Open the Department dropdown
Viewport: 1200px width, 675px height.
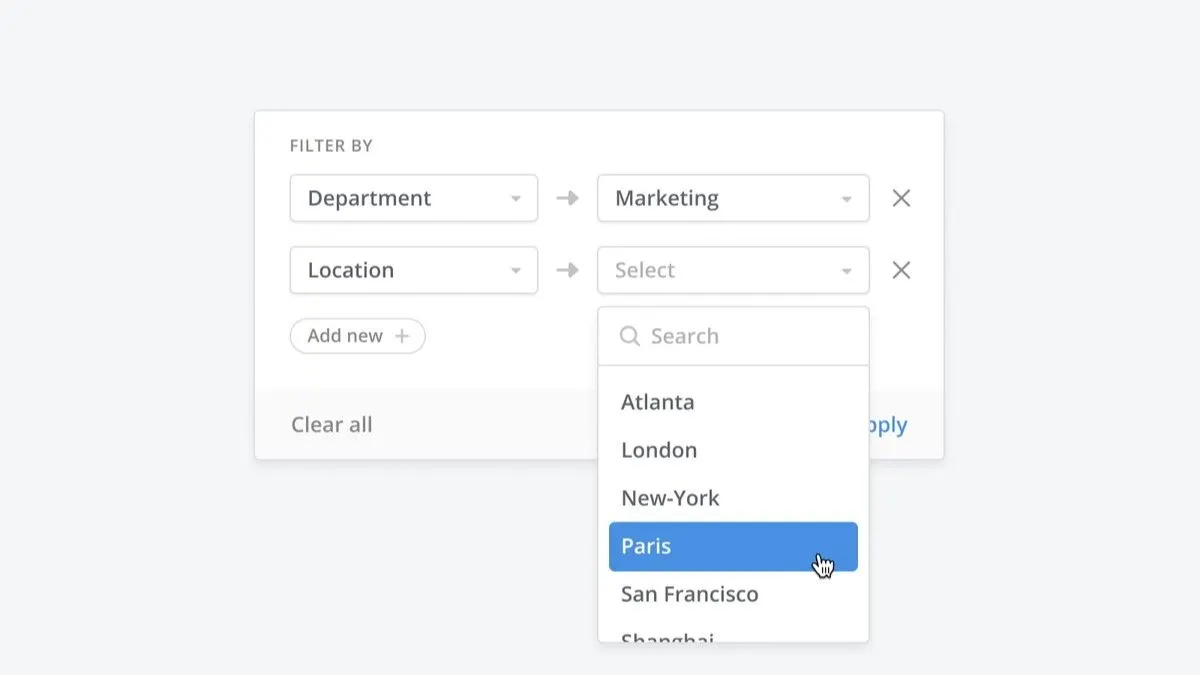coord(413,198)
